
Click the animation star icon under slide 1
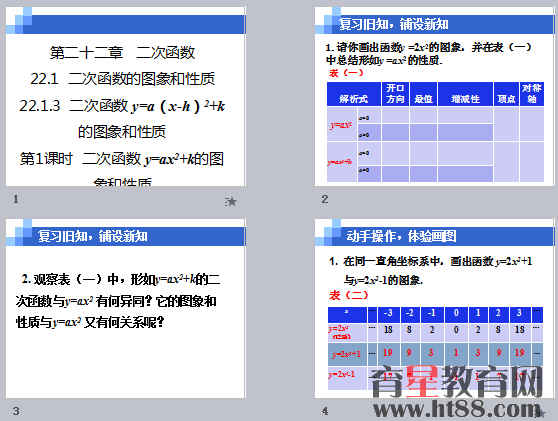click(x=231, y=202)
